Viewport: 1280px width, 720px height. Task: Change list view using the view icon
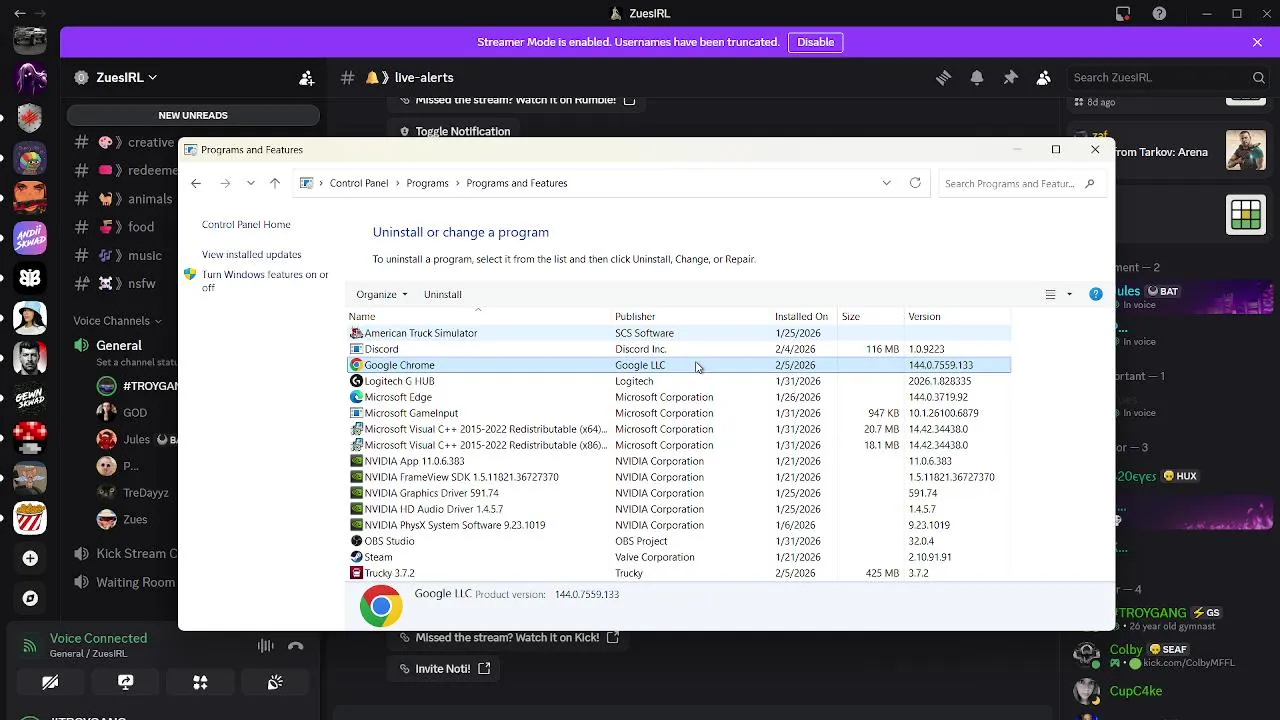point(1050,294)
